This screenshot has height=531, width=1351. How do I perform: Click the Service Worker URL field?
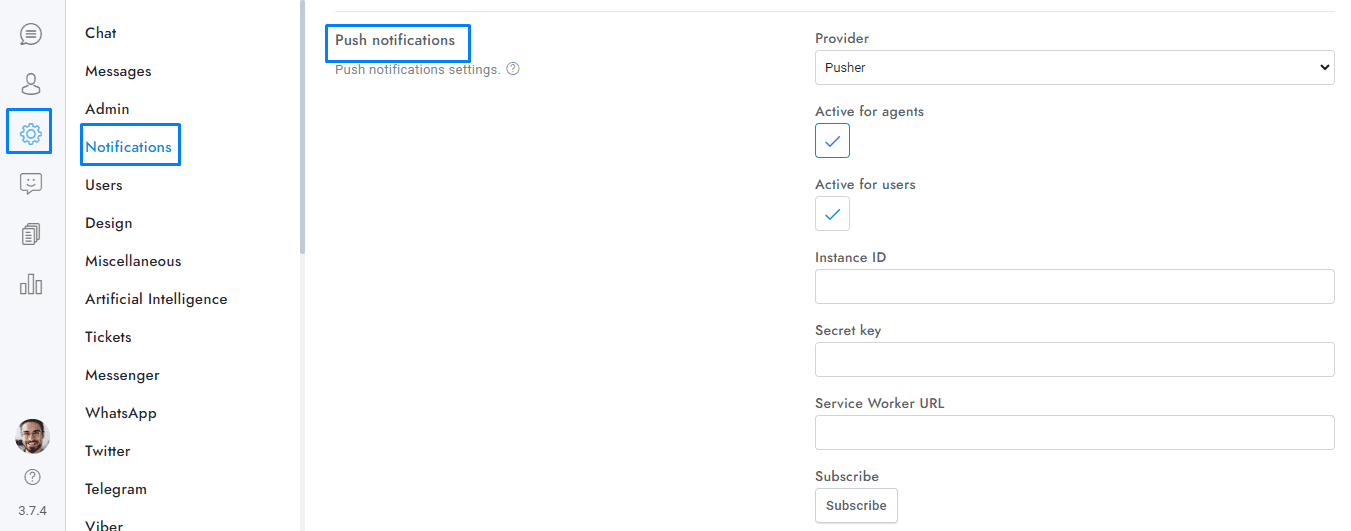(x=1074, y=432)
